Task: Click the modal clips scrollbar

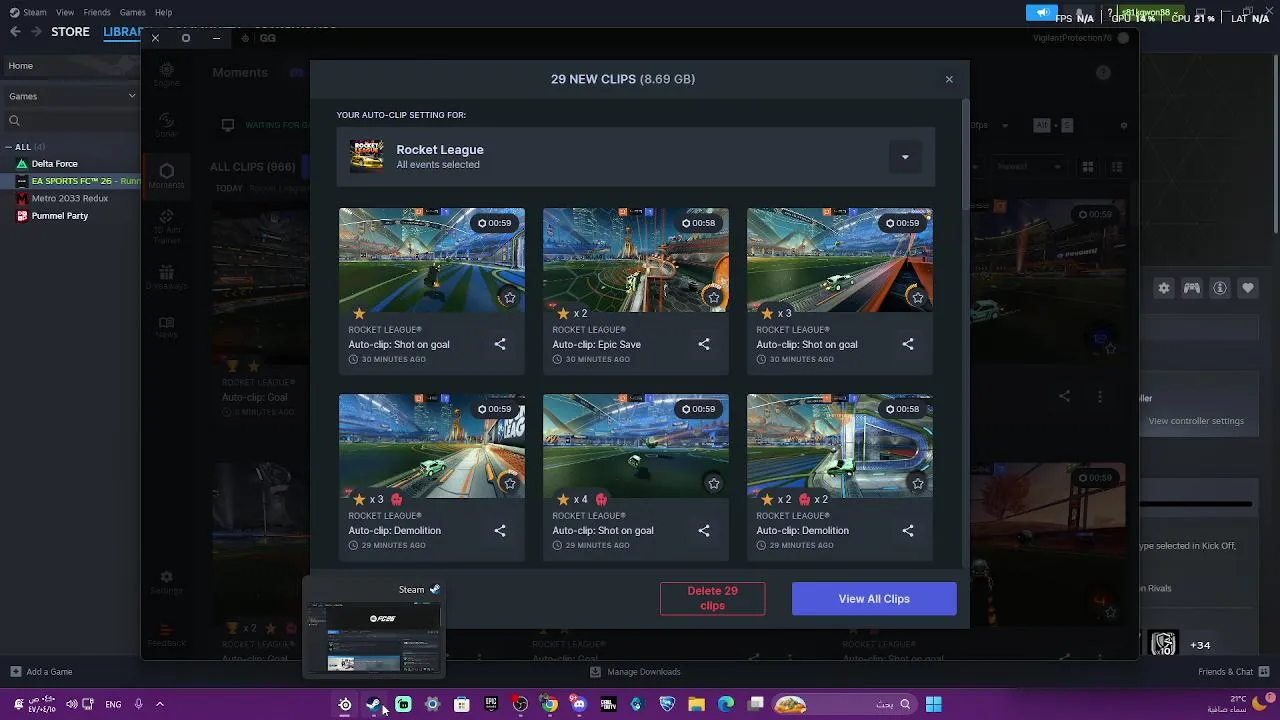Action: 965,155
